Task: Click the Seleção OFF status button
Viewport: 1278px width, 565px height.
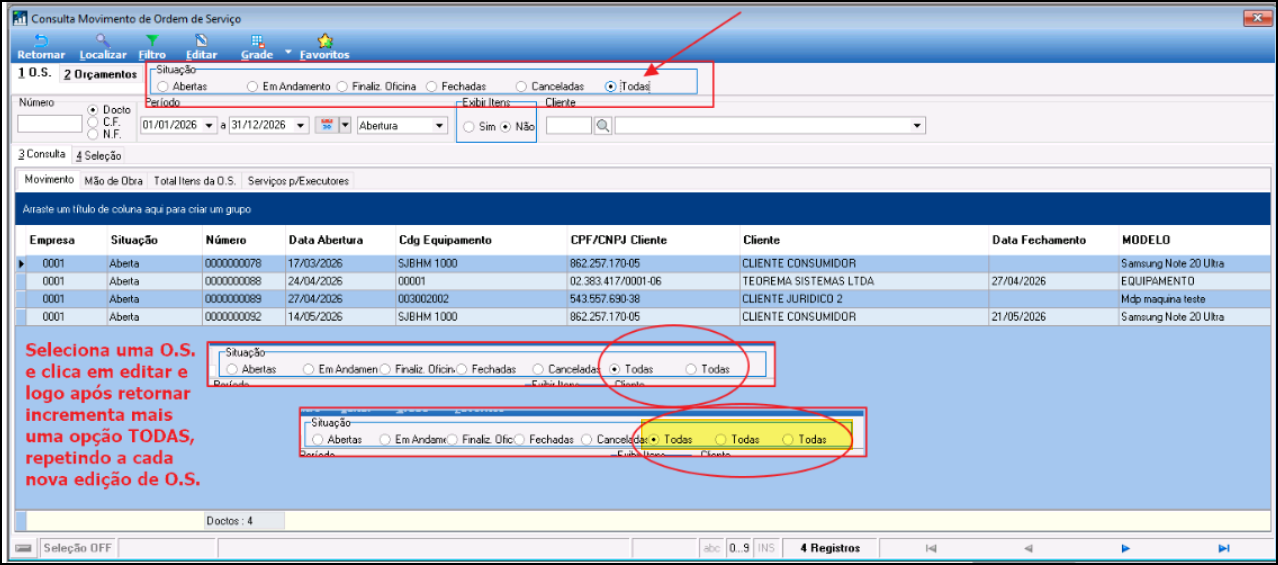Action: coord(78,548)
